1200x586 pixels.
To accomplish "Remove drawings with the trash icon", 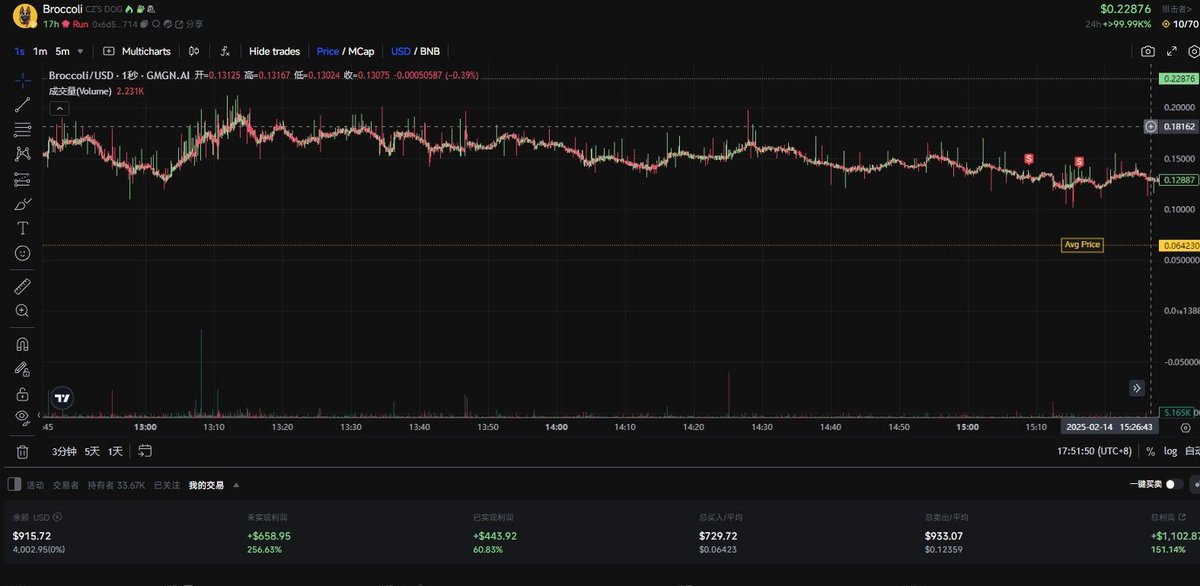I will click(22, 451).
